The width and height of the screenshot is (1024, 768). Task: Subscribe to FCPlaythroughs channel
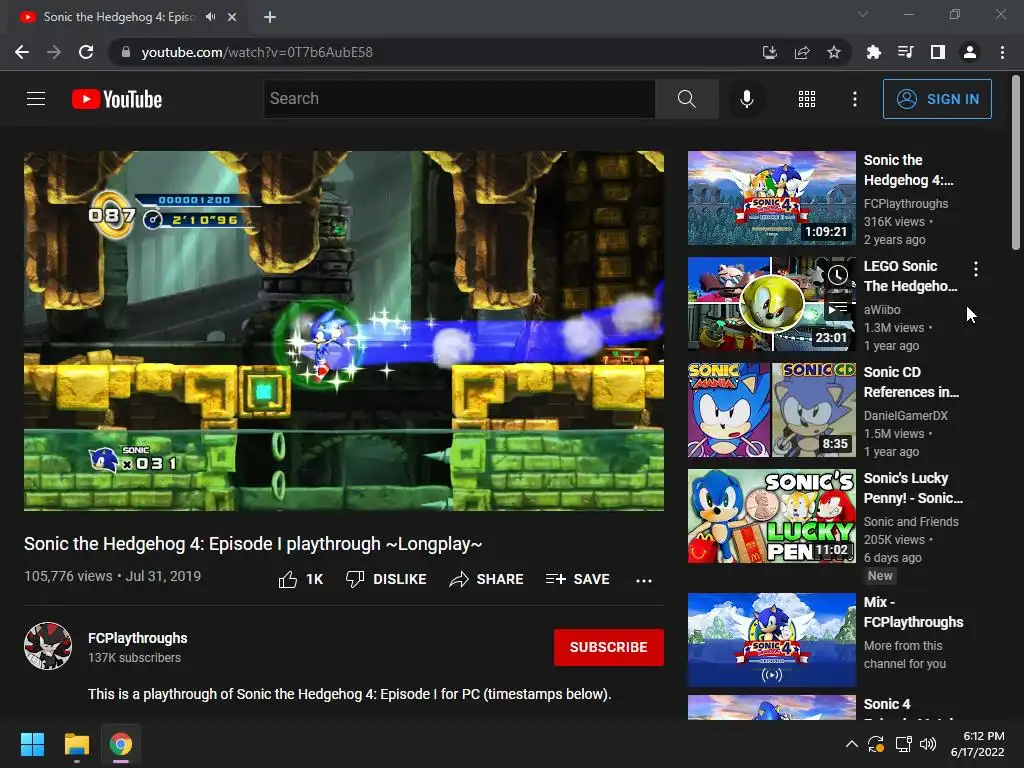tap(609, 647)
